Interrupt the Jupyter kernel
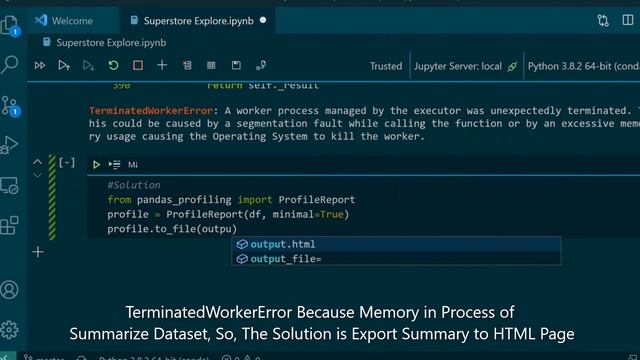Image resolution: width=640 pixels, height=360 pixels. (138, 65)
